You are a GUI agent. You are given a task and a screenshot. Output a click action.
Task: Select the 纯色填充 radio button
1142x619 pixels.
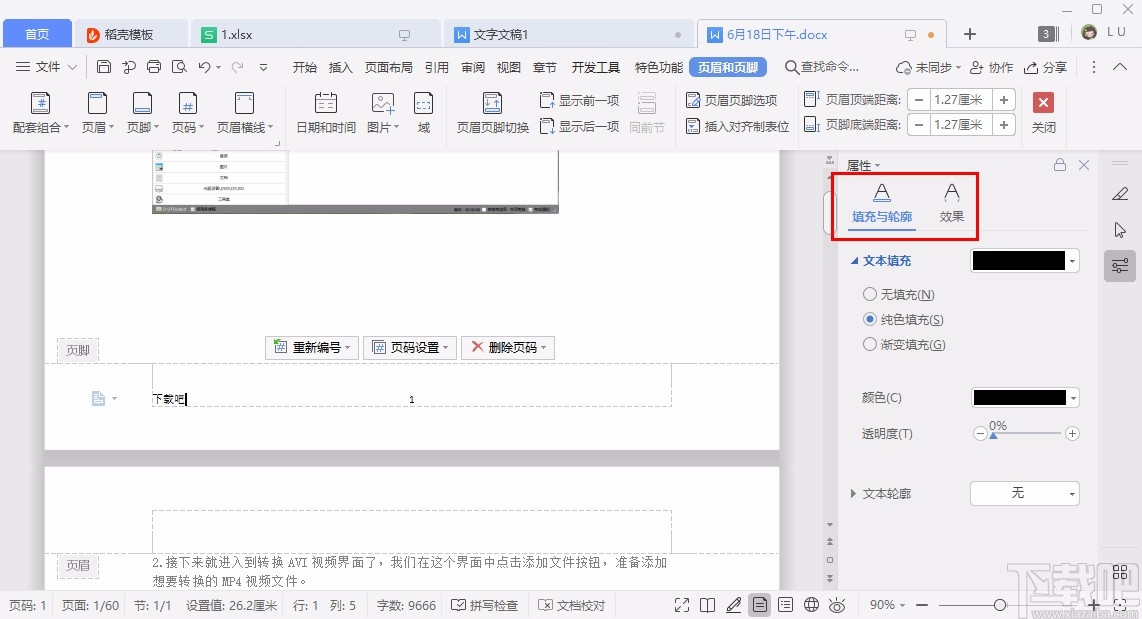tap(870, 320)
